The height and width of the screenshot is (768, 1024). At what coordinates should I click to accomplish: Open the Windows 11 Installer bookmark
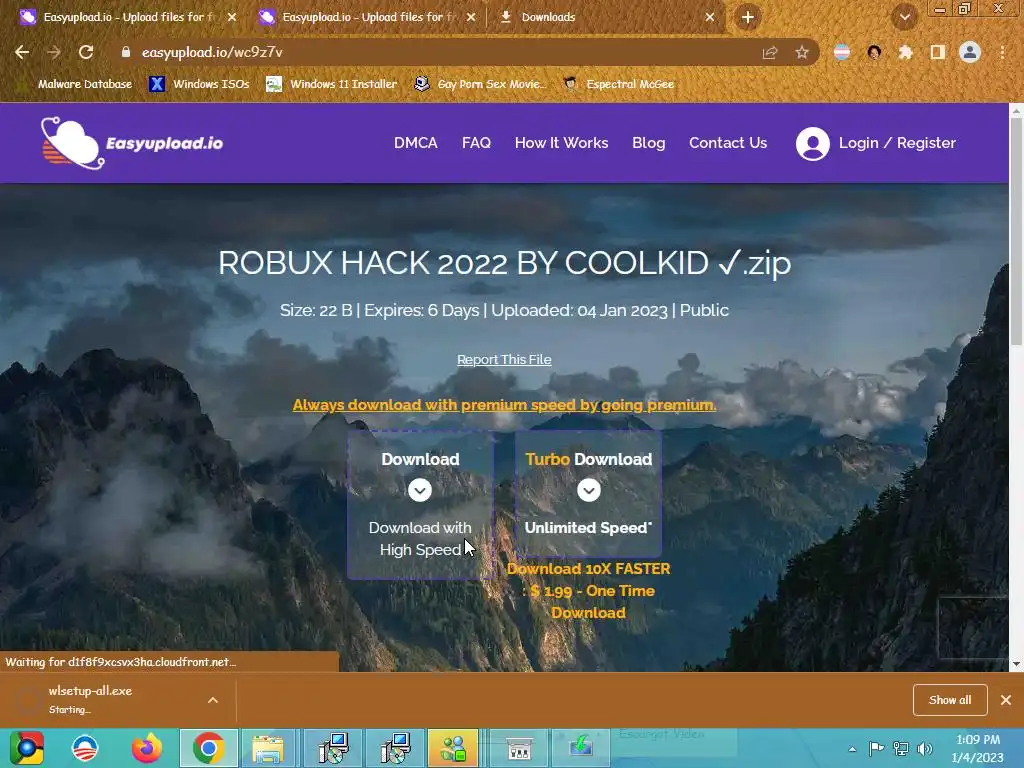(x=332, y=84)
